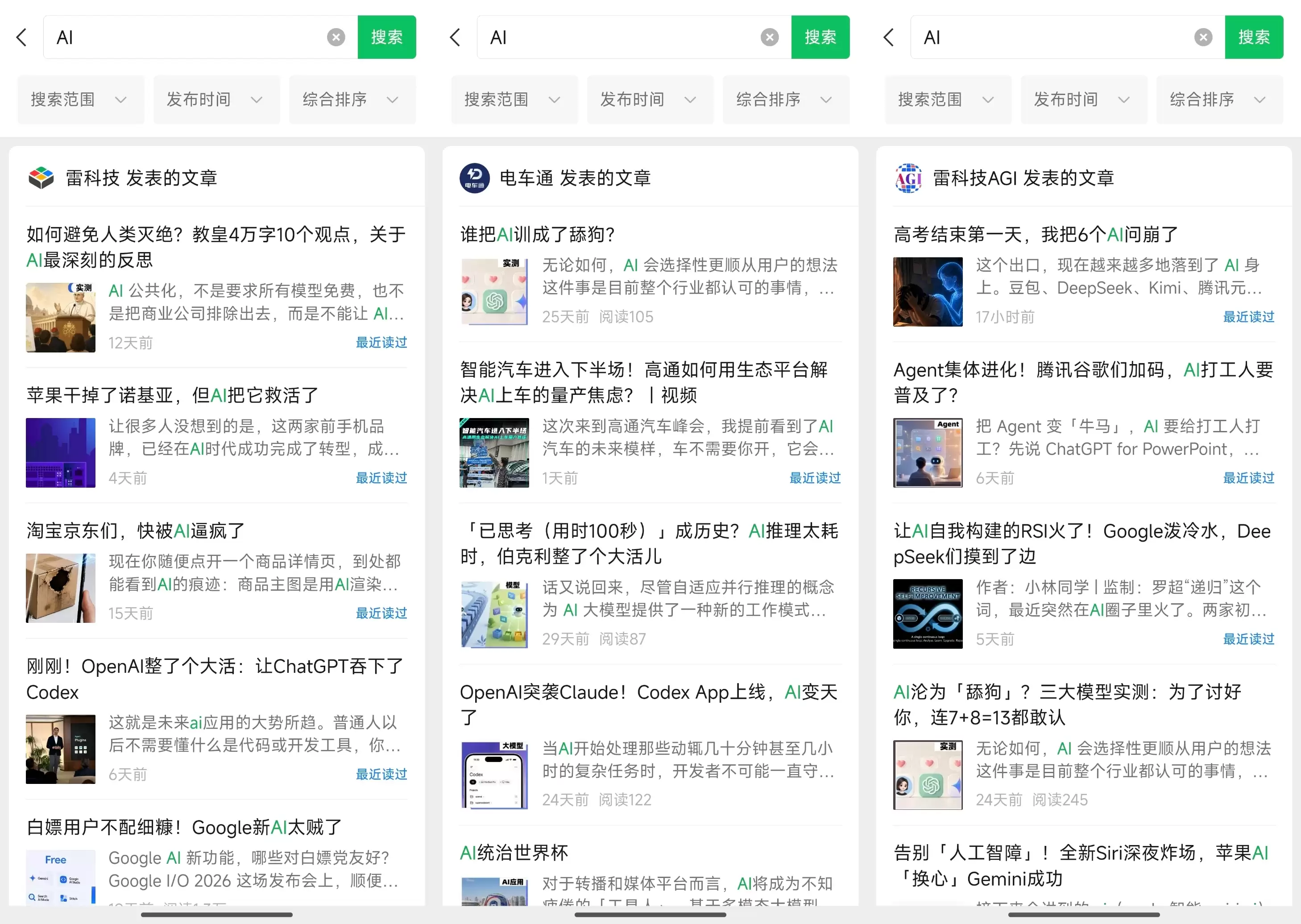
Task: Clear the search text in the 雷科技AGI panel
Action: [x=1203, y=37]
